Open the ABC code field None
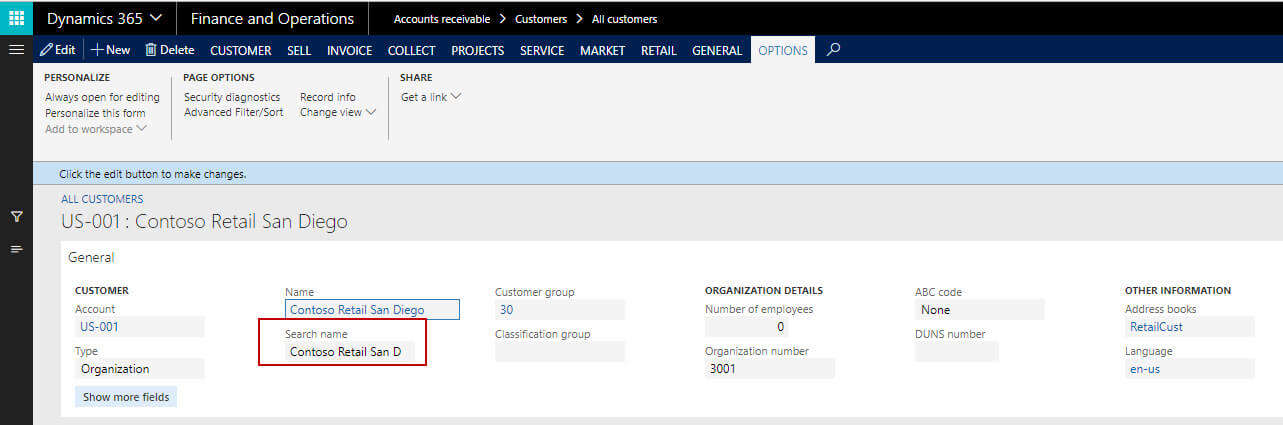The image size is (1283, 425). click(980, 310)
